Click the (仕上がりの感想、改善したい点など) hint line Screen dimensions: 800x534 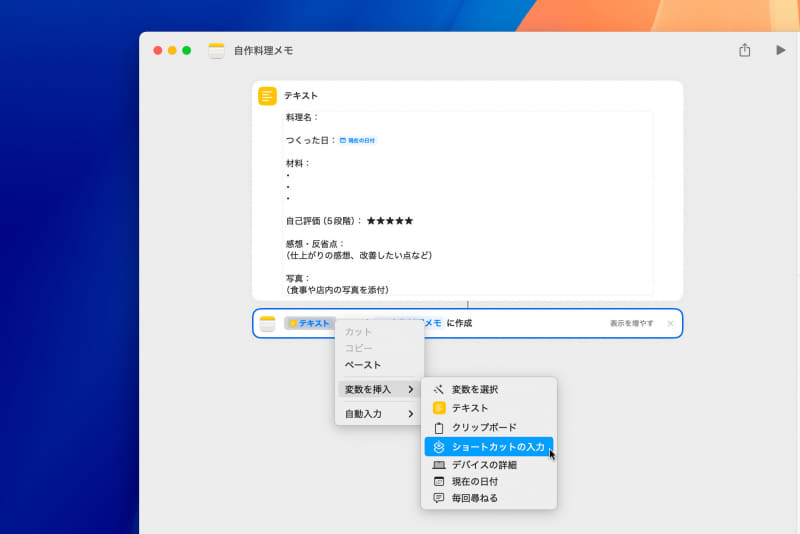click(x=359, y=255)
